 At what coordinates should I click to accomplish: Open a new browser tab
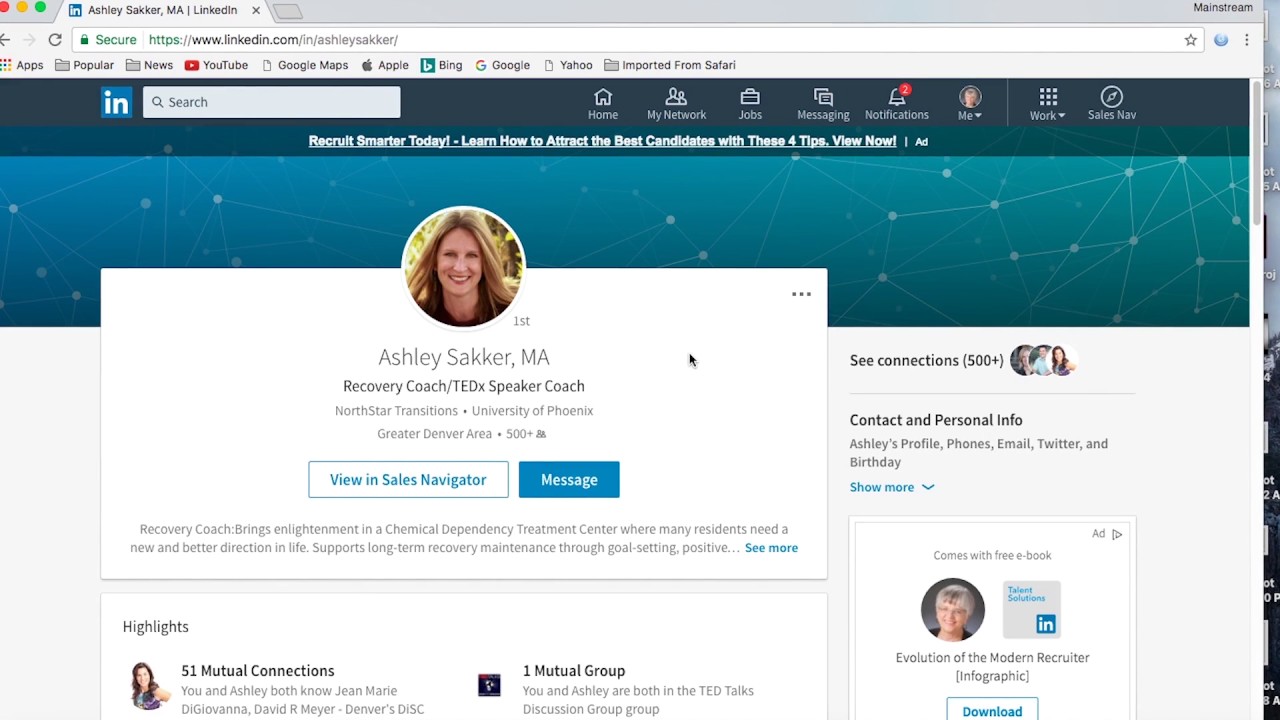coord(287,12)
